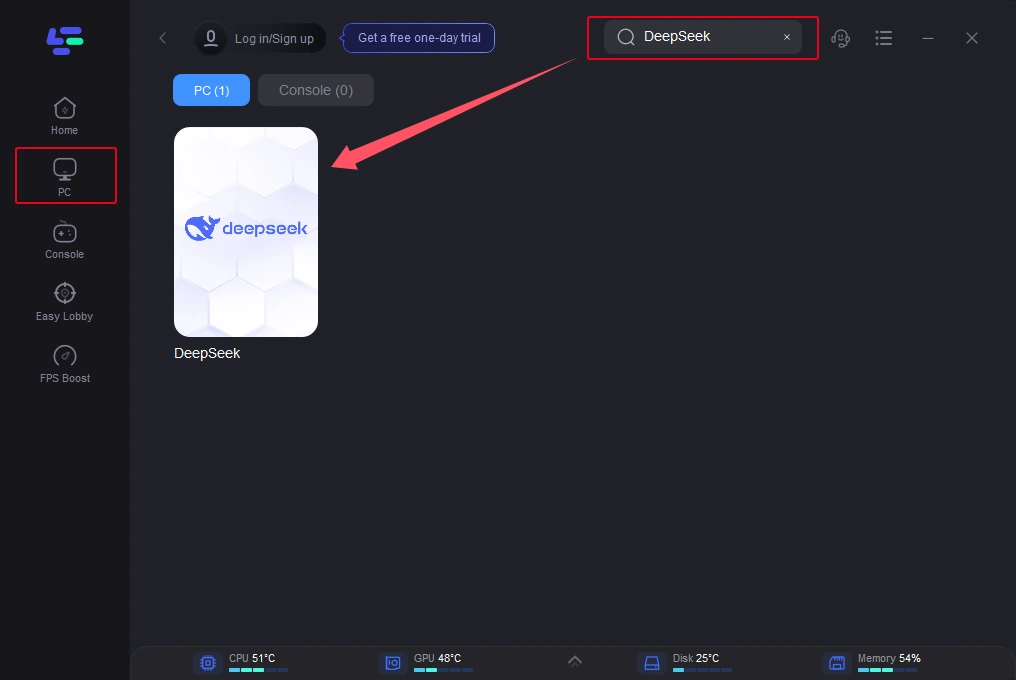Viewport: 1016px width, 680px height.
Task: Click the search field containing DeepSeek
Action: tap(700, 37)
